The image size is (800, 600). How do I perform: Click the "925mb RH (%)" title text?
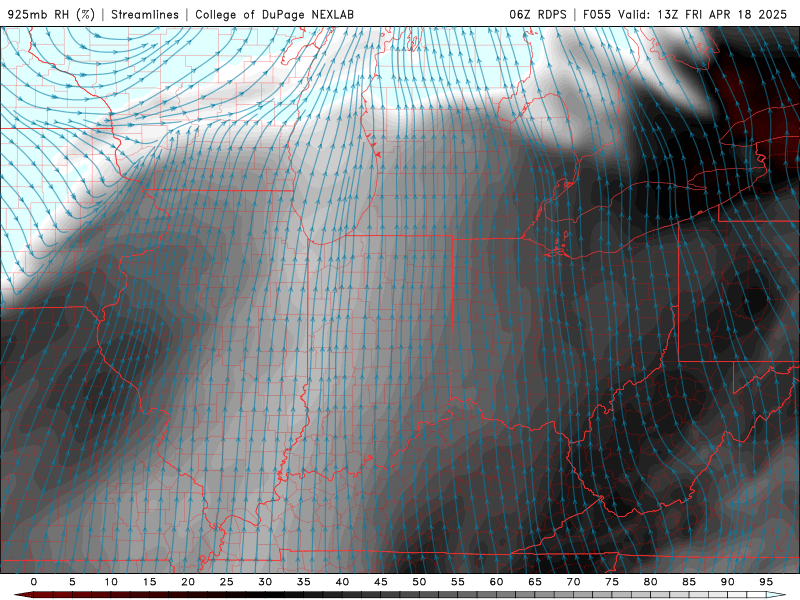click(52, 14)
